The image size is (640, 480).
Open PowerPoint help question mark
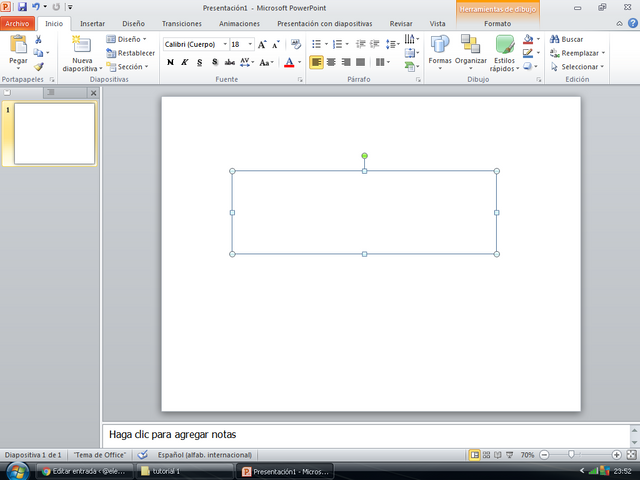point(632,23)
